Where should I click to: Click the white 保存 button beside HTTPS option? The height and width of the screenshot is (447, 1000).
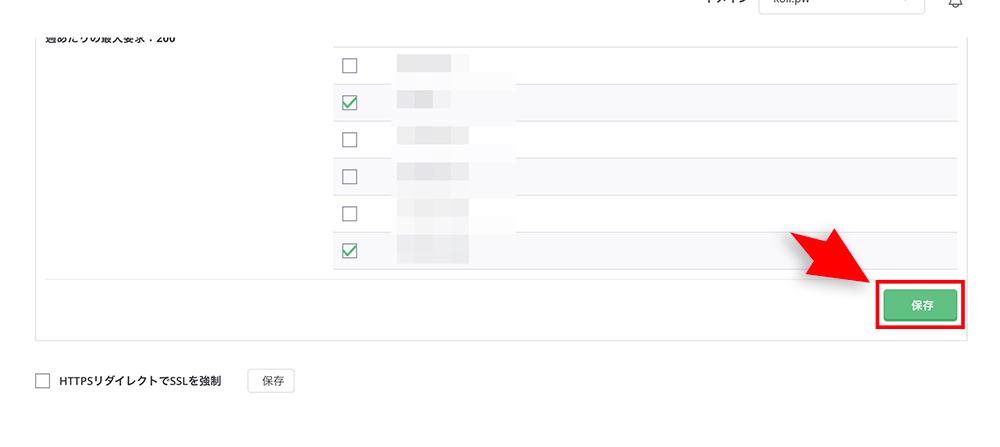271,381
